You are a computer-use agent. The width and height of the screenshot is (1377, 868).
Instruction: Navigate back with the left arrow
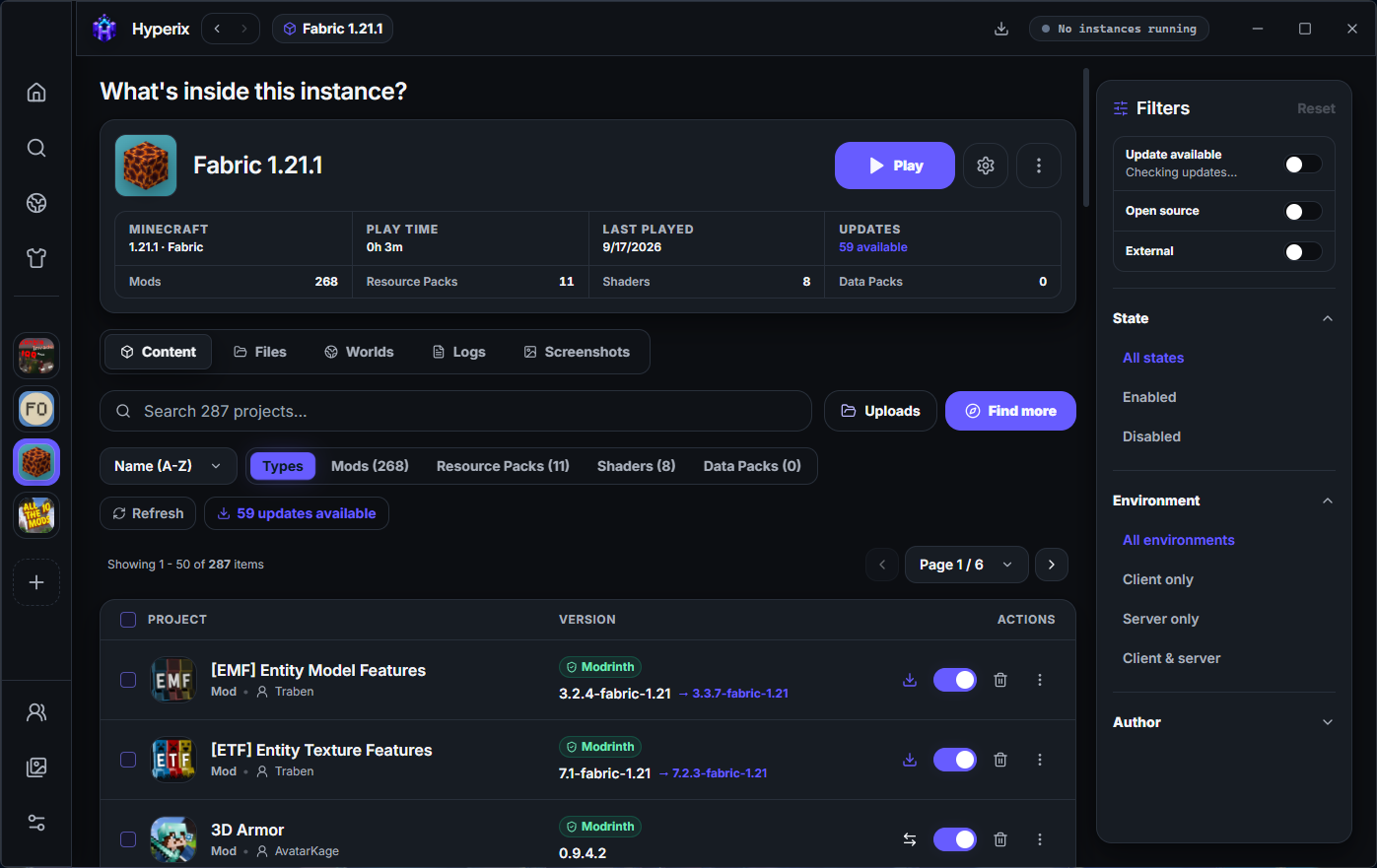coord(217,29)
